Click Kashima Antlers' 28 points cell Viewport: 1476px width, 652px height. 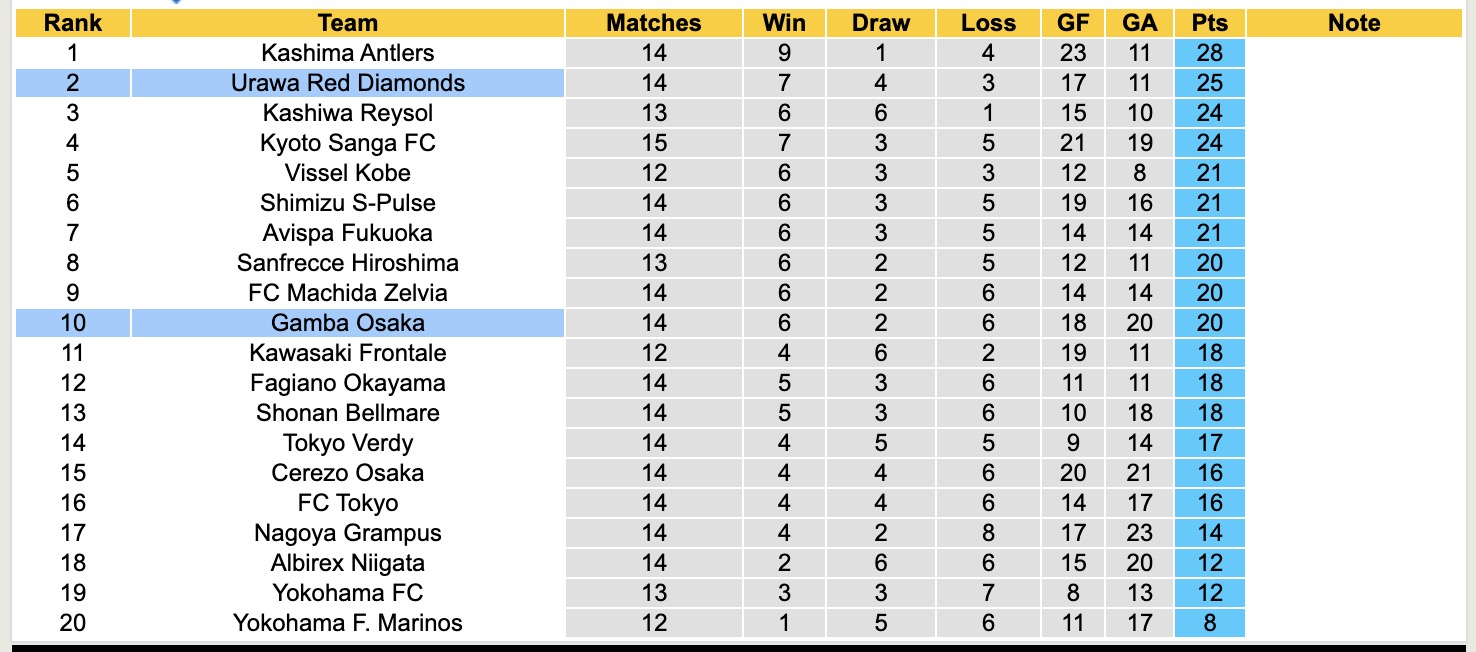point(1210,53)
